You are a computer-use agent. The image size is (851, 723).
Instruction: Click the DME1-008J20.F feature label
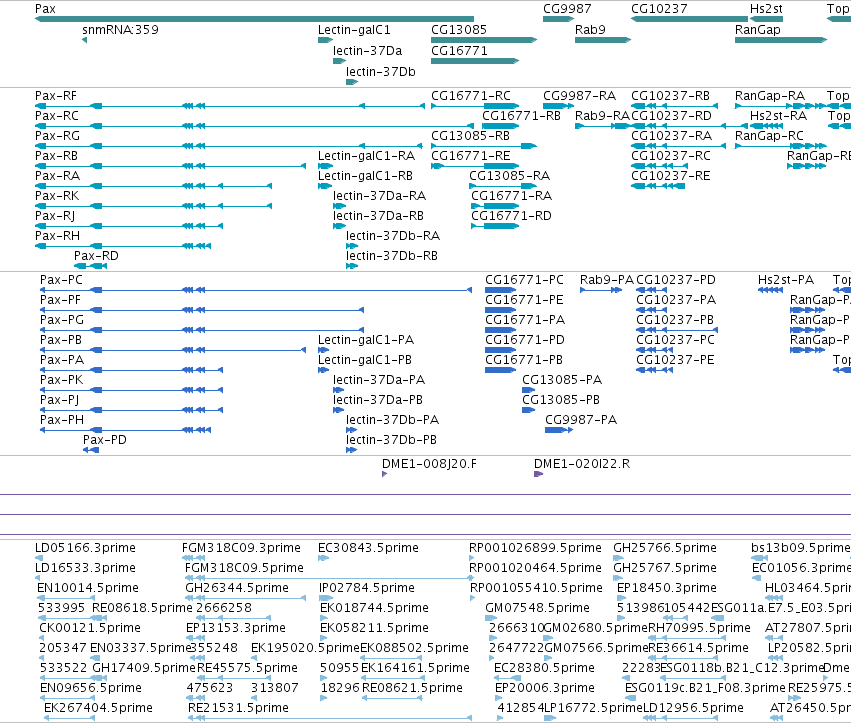pyautogui.click(x=429, y=464)
